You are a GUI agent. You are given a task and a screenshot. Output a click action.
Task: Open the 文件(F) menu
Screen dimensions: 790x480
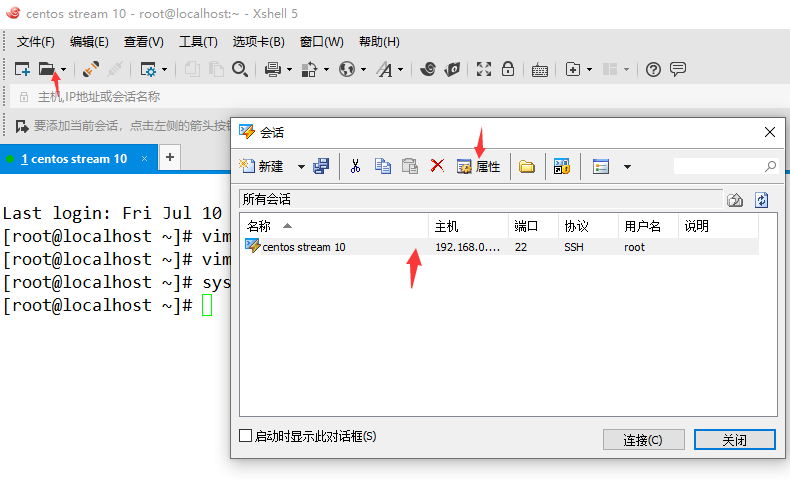(35, 42)
